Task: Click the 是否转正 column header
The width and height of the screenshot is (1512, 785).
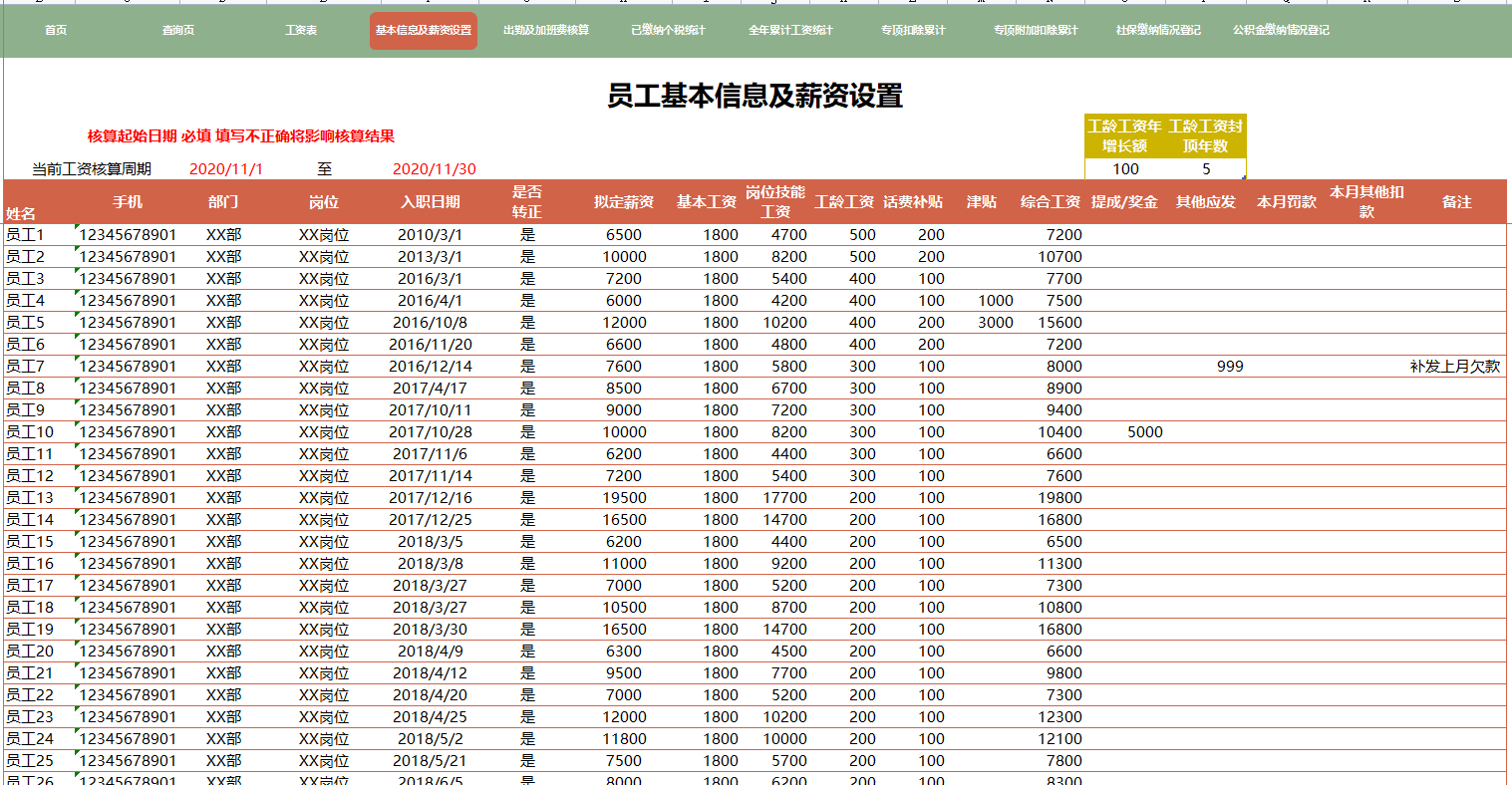Action: click(527, 201)
